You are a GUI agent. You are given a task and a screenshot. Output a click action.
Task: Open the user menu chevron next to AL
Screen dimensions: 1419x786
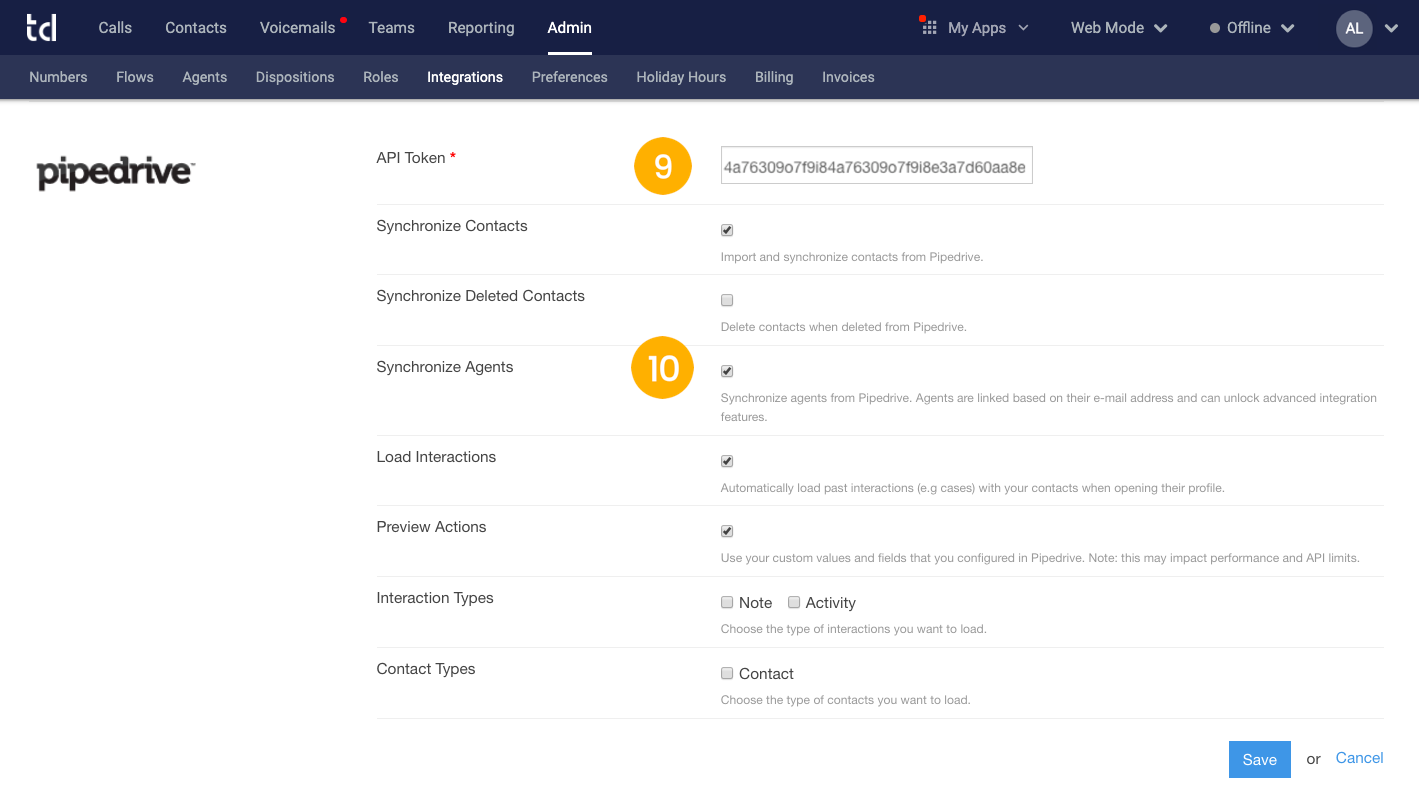pyautogui.click(x=1394, y=28)
